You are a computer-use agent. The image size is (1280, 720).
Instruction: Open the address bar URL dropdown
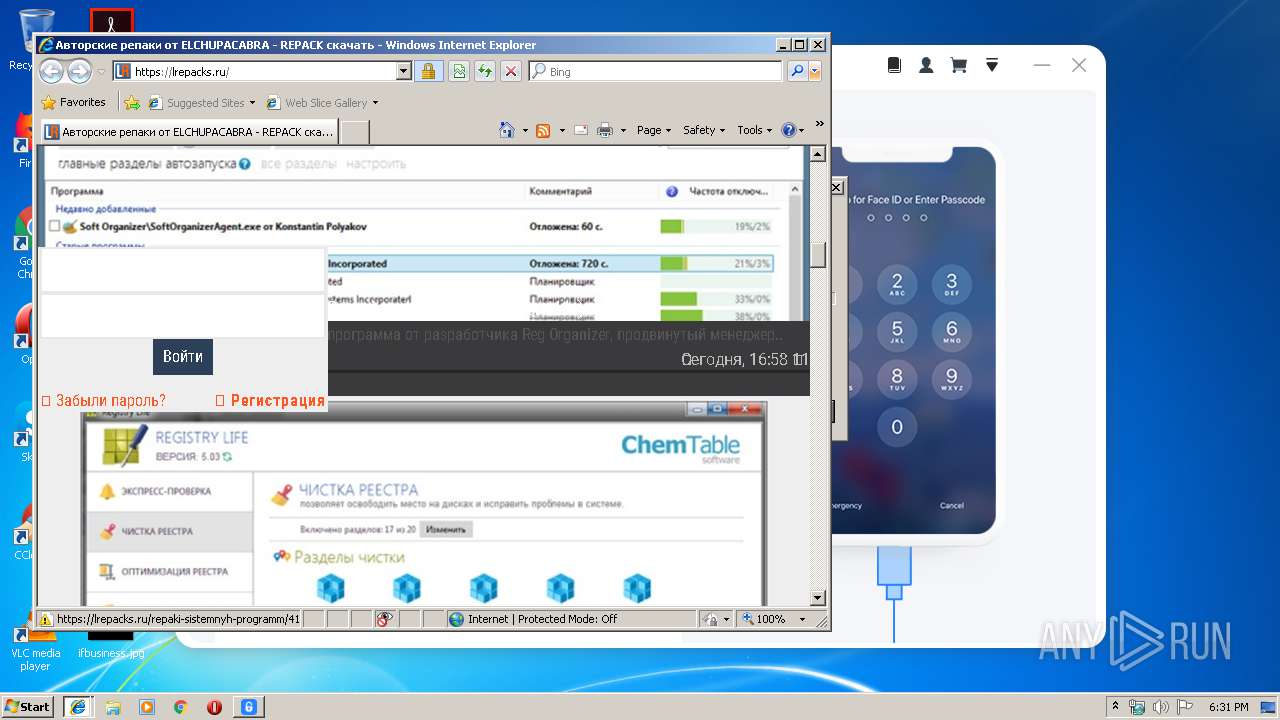point(403,71)
